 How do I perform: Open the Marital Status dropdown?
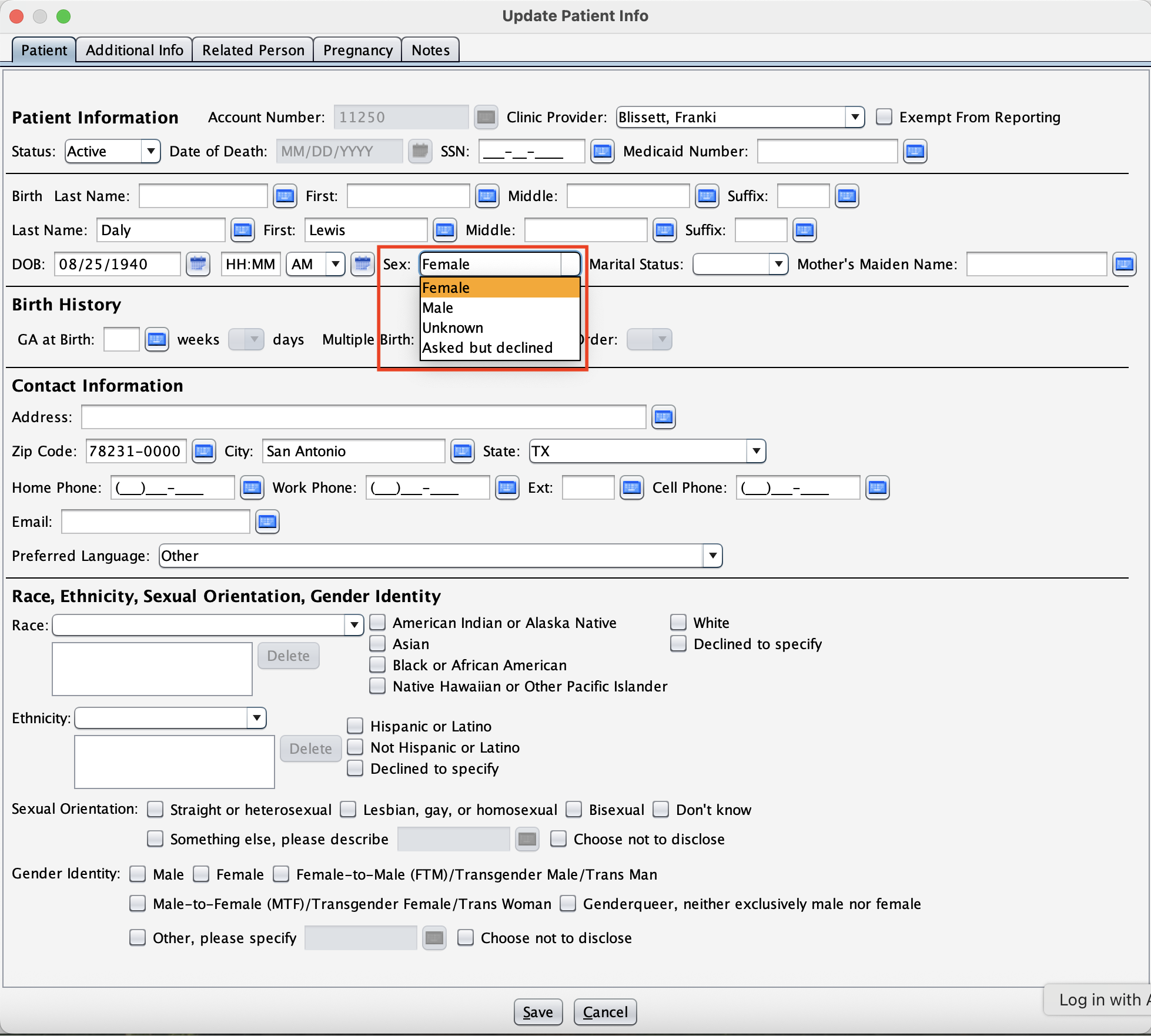pyautogui.click(x=778, y=265)
